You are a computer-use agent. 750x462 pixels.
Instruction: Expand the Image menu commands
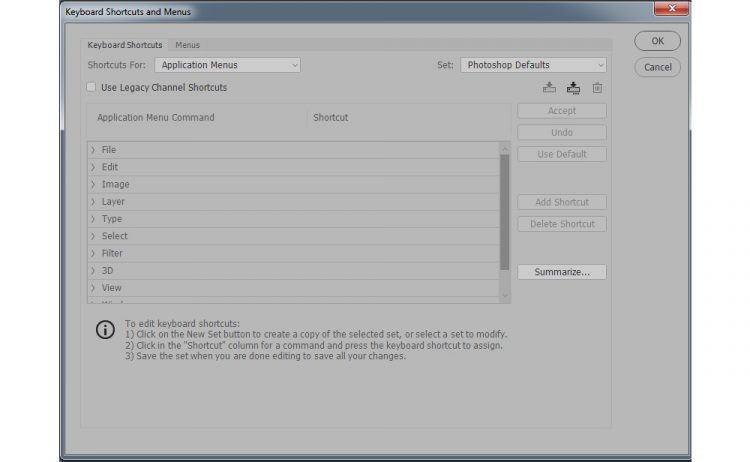coord(93,184)
